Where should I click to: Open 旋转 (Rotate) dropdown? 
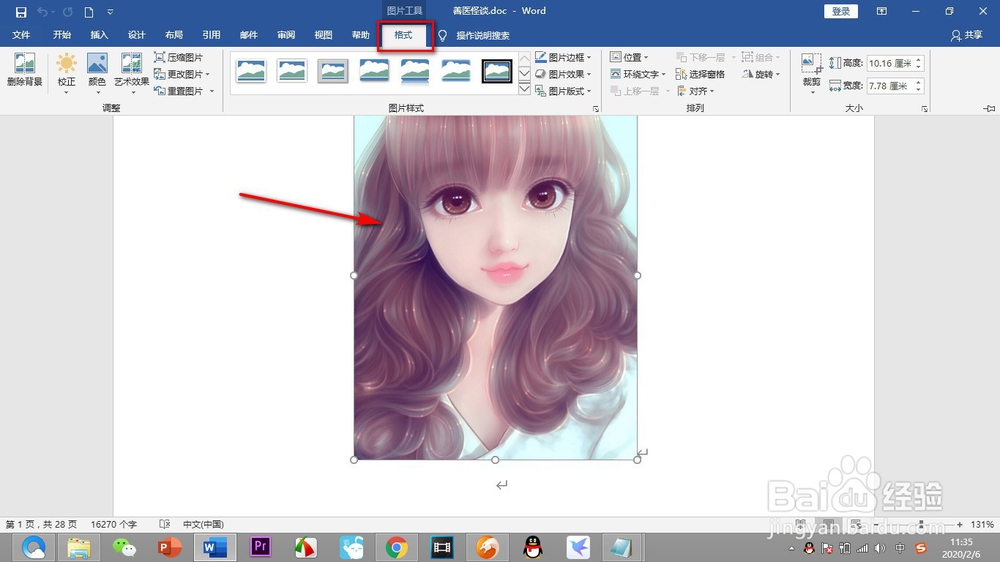click(761, 74)
